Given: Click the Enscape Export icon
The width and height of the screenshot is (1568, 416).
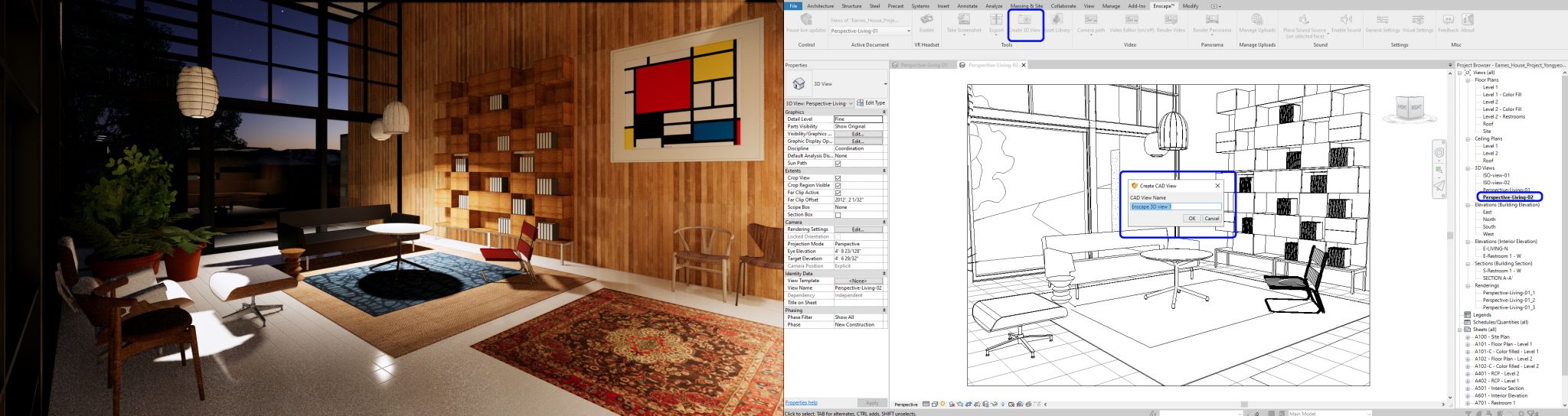Looking at the screenshot, I should click(x=996, y=19).
